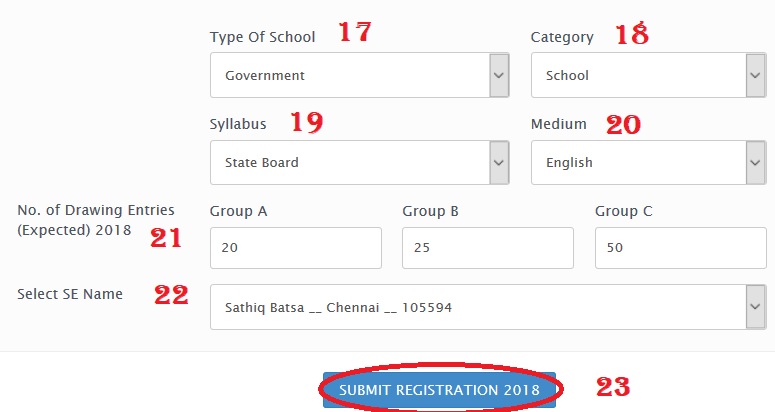
Task: Click the Group B label
Action: [430, 211]
